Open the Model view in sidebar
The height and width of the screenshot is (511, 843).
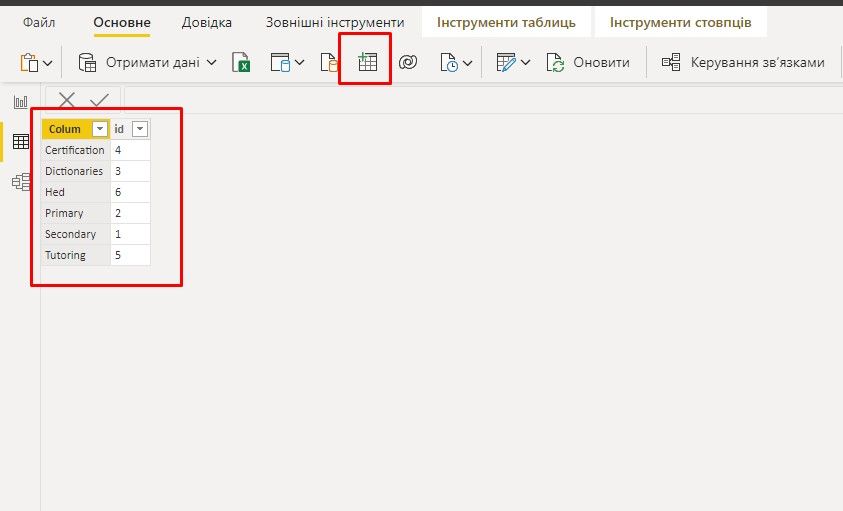tap(21, 182)
